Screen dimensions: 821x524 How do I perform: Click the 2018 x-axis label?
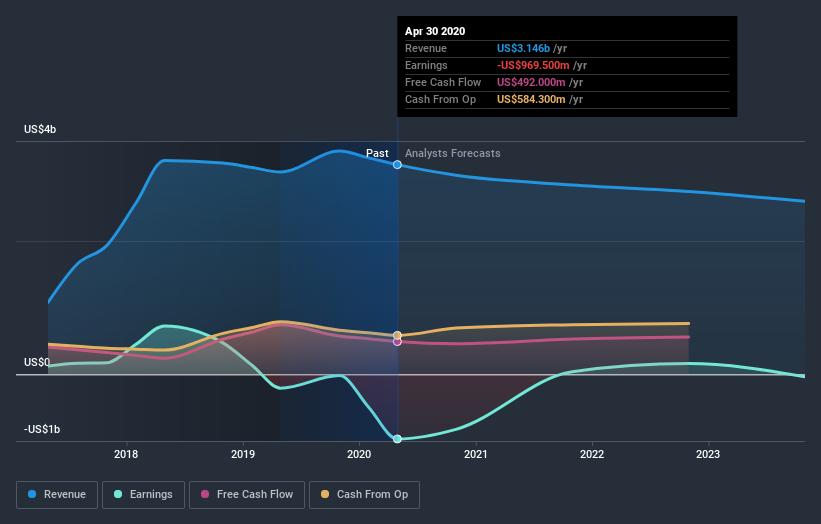126,454
